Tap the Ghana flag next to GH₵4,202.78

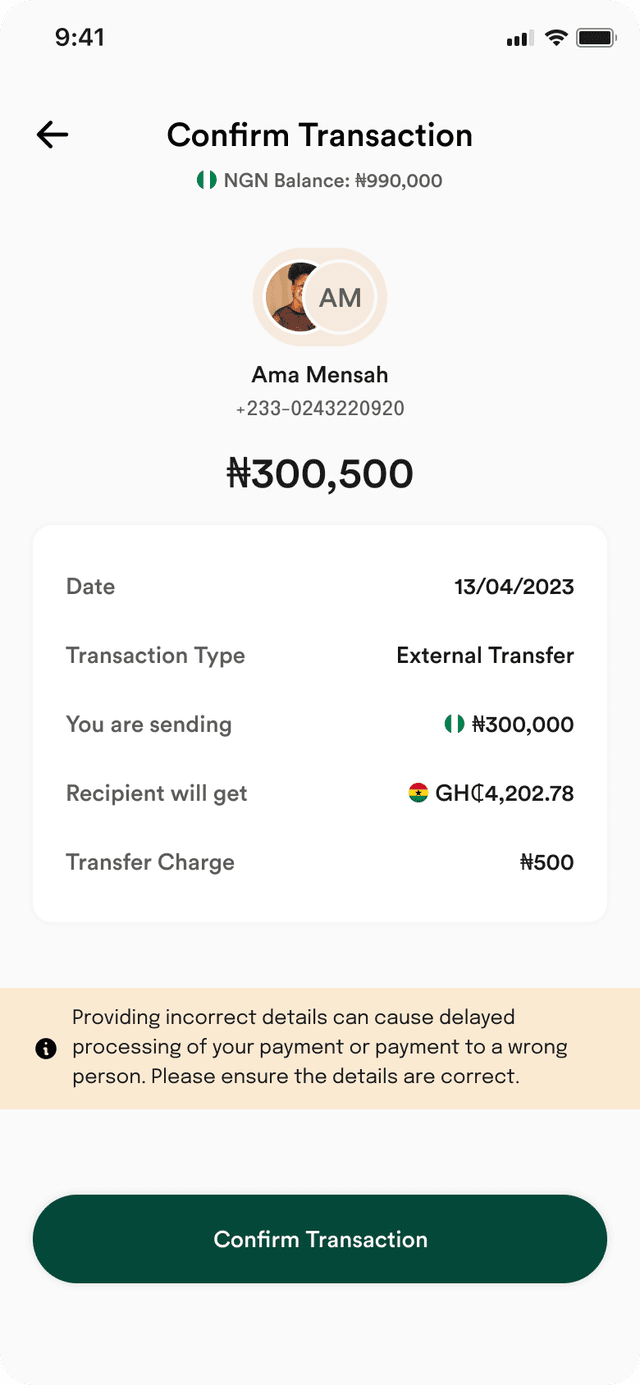[x=418, y=793]
